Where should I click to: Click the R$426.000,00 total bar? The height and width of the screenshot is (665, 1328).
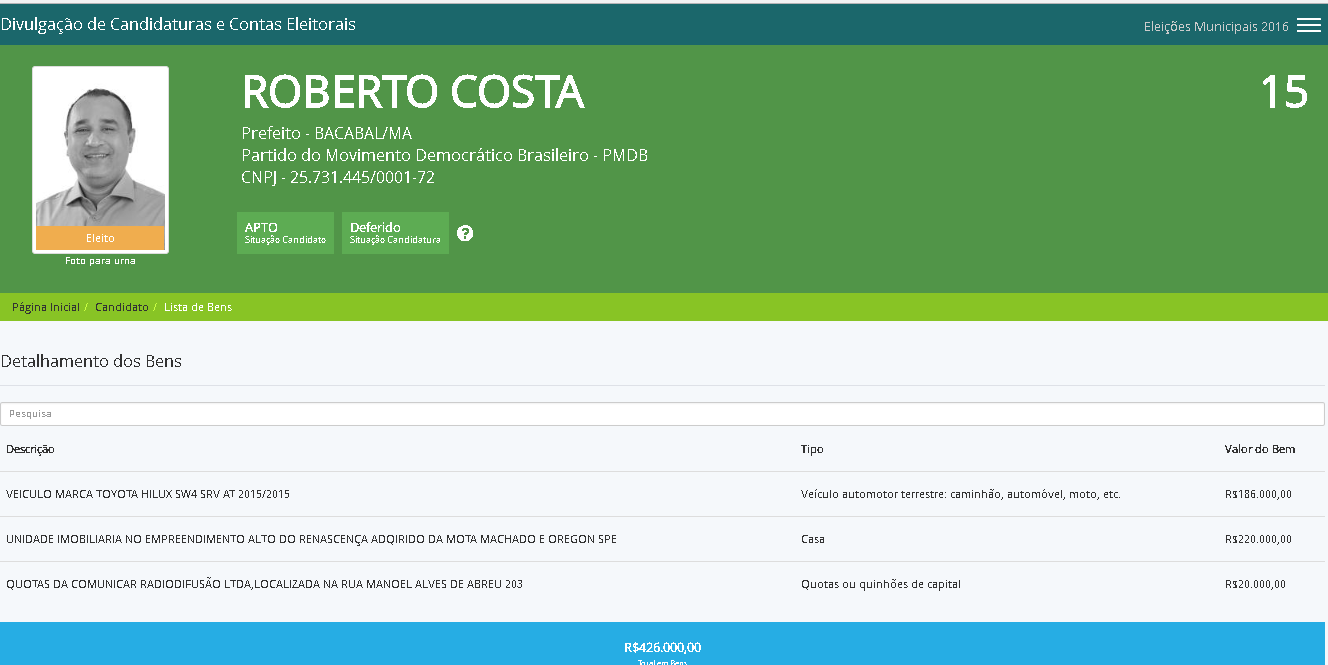[x=662, y=647]
